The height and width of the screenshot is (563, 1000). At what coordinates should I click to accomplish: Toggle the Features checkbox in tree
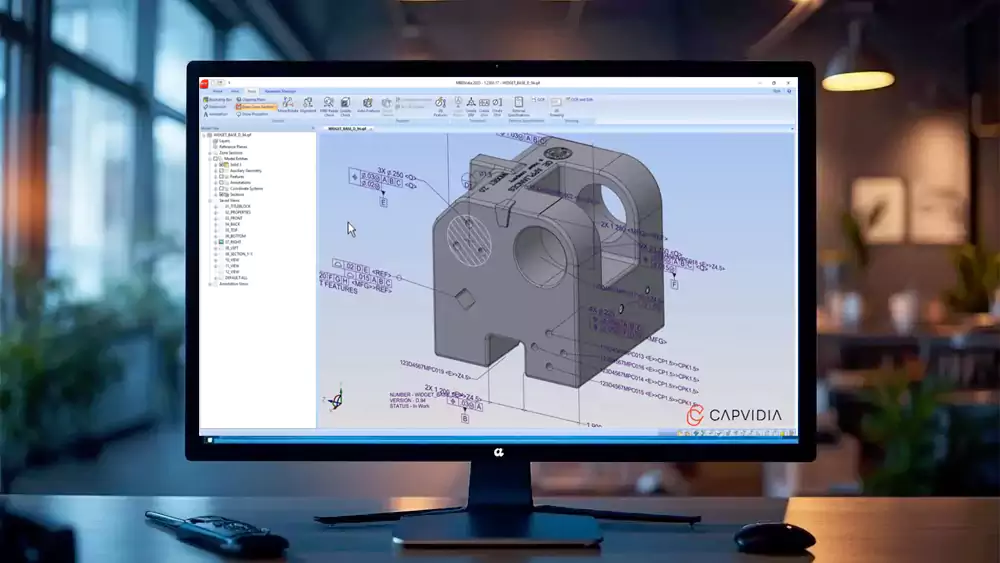pos(221,177)
